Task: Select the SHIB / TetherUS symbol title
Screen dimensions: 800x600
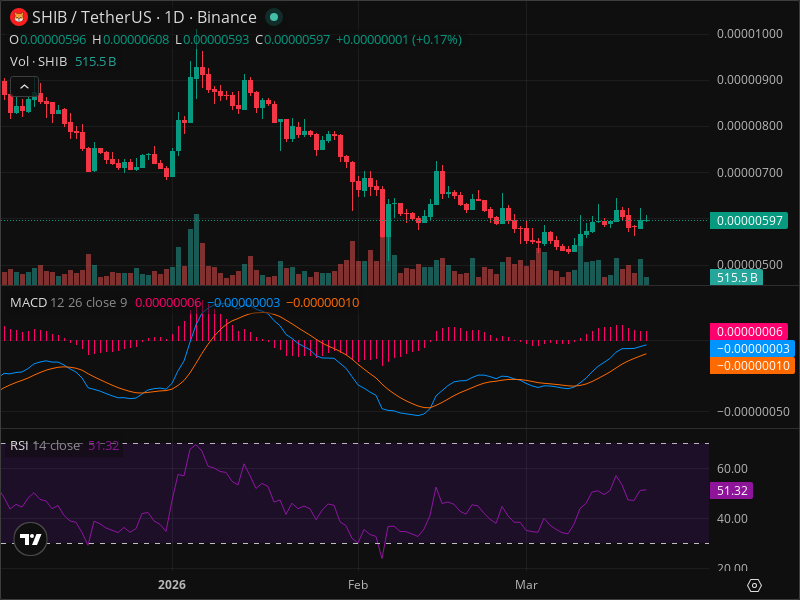Action: tap(144, 17)
